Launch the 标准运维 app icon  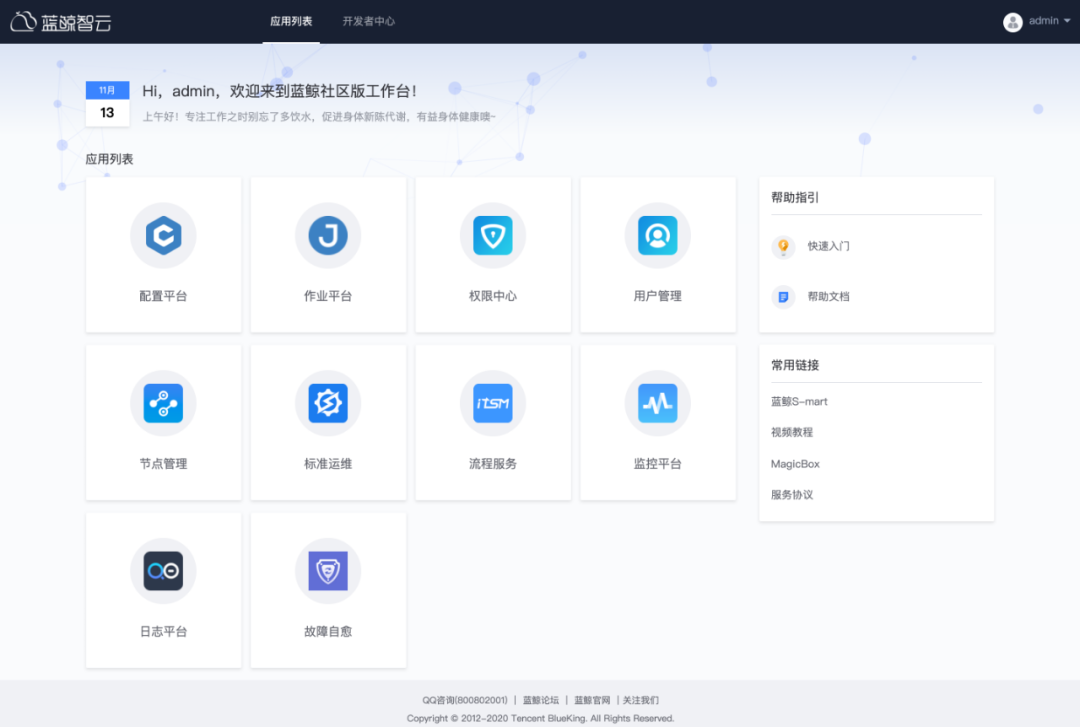pos(328,403)
